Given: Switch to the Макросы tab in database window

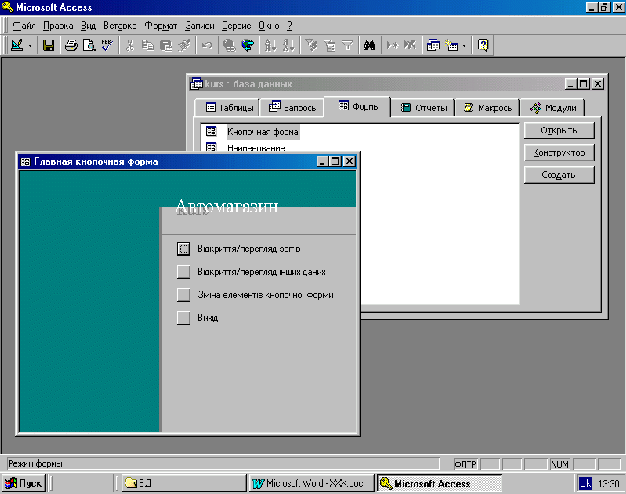Looking at the screenshot, I should click(487, 107).
